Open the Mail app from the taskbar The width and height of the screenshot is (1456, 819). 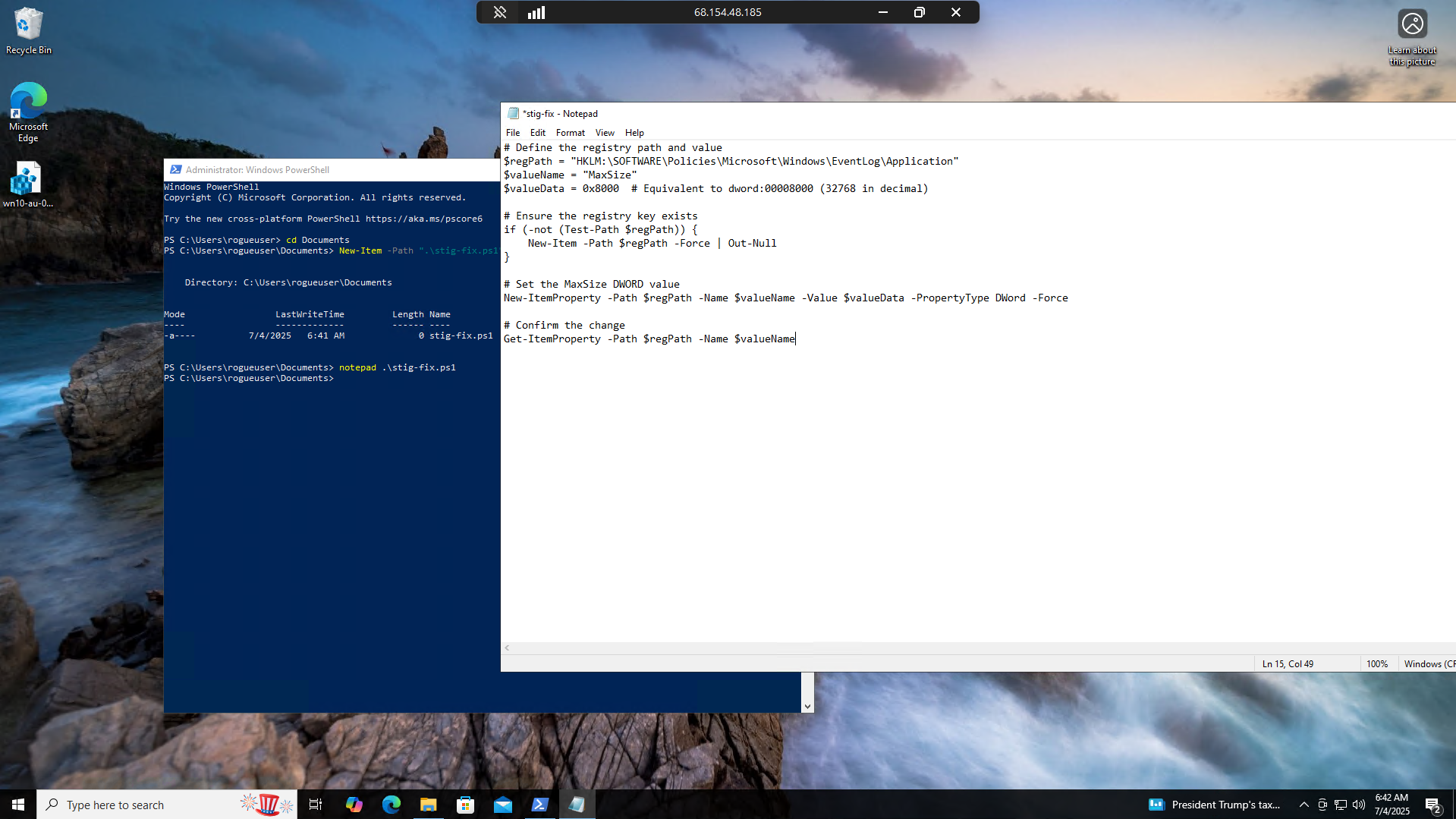pos(502,805)
